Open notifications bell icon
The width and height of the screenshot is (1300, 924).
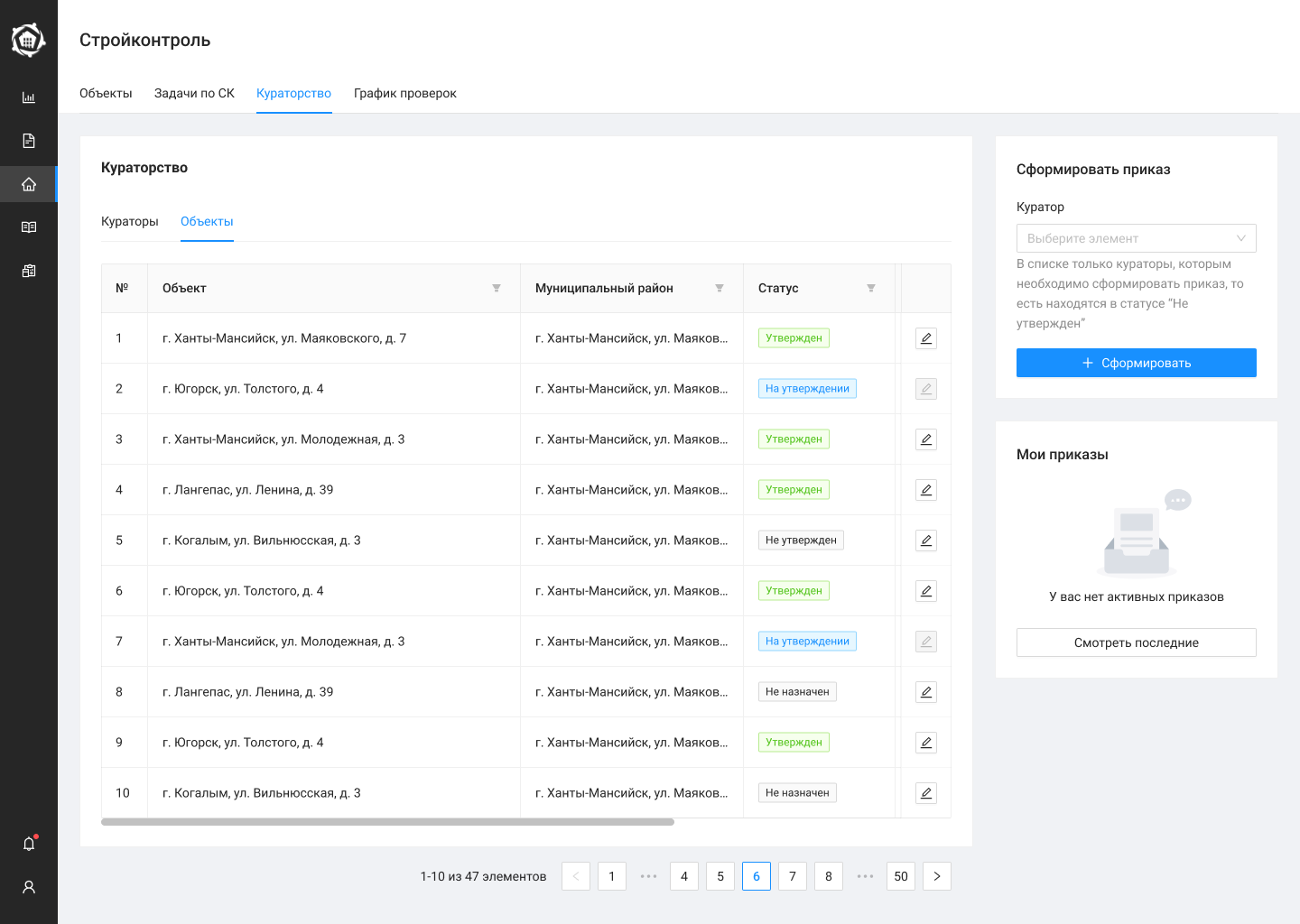coord(29,844)
